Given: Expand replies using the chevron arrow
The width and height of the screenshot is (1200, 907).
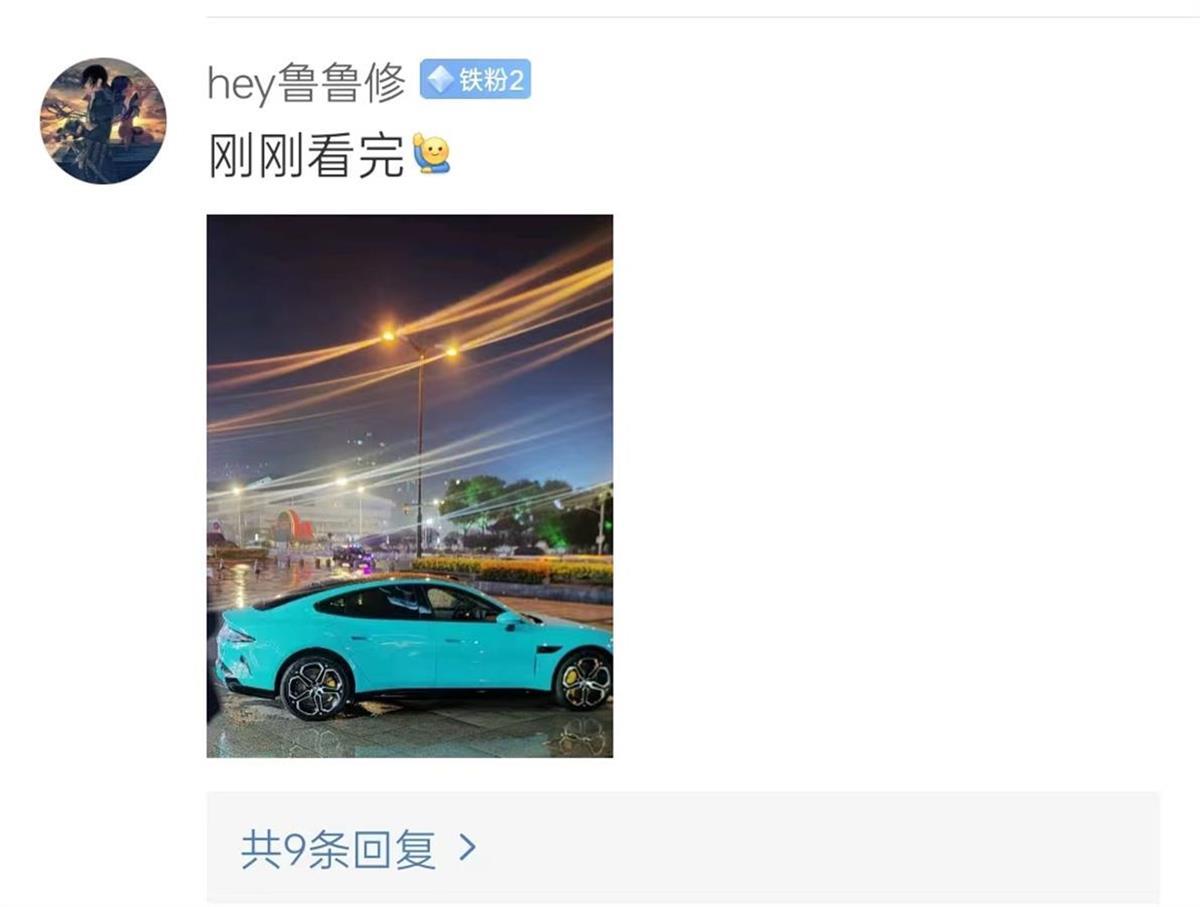Looking at the screenshot, I should (x=467, y=849).
